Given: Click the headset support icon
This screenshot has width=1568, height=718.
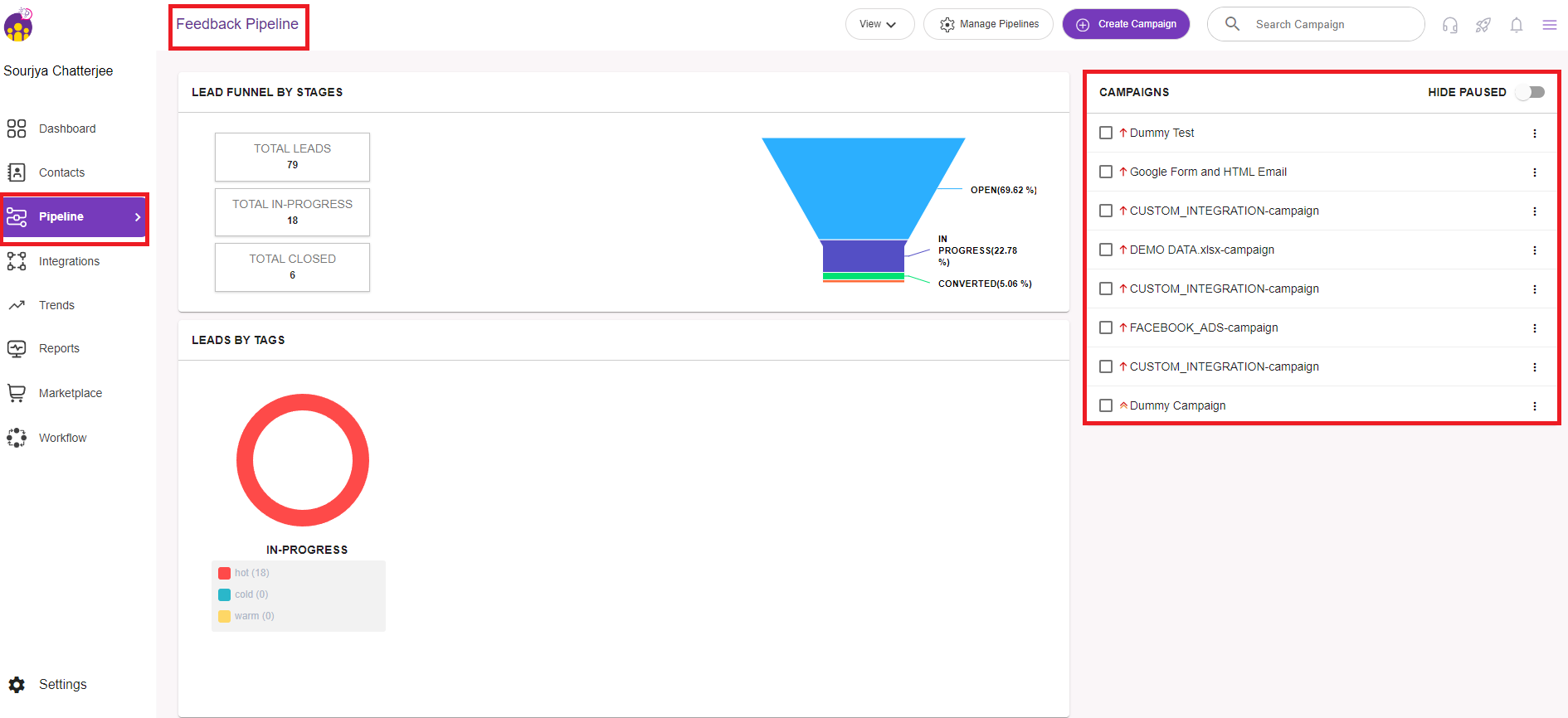Looking at the screenshot, I should [x=1449, y=25].
